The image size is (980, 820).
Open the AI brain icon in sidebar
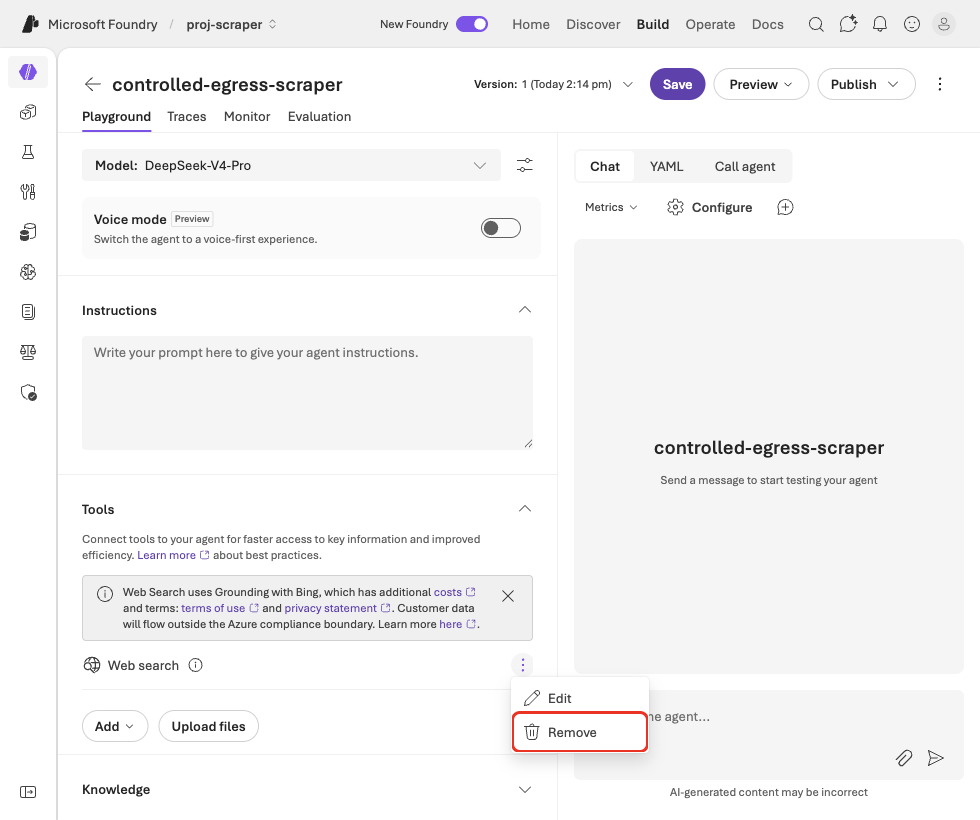click(x=28, y=272)
